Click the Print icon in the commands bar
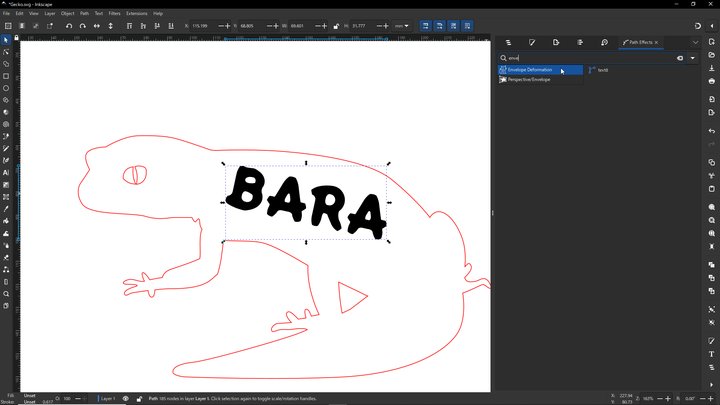 point(711,81)
